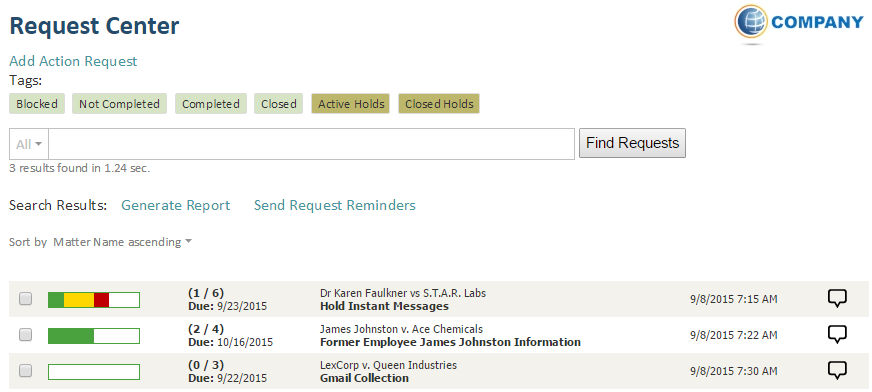The height and width of the screenshot is (392, 872).
Task: Open Add Action Request link
Action: coord(73,61)
